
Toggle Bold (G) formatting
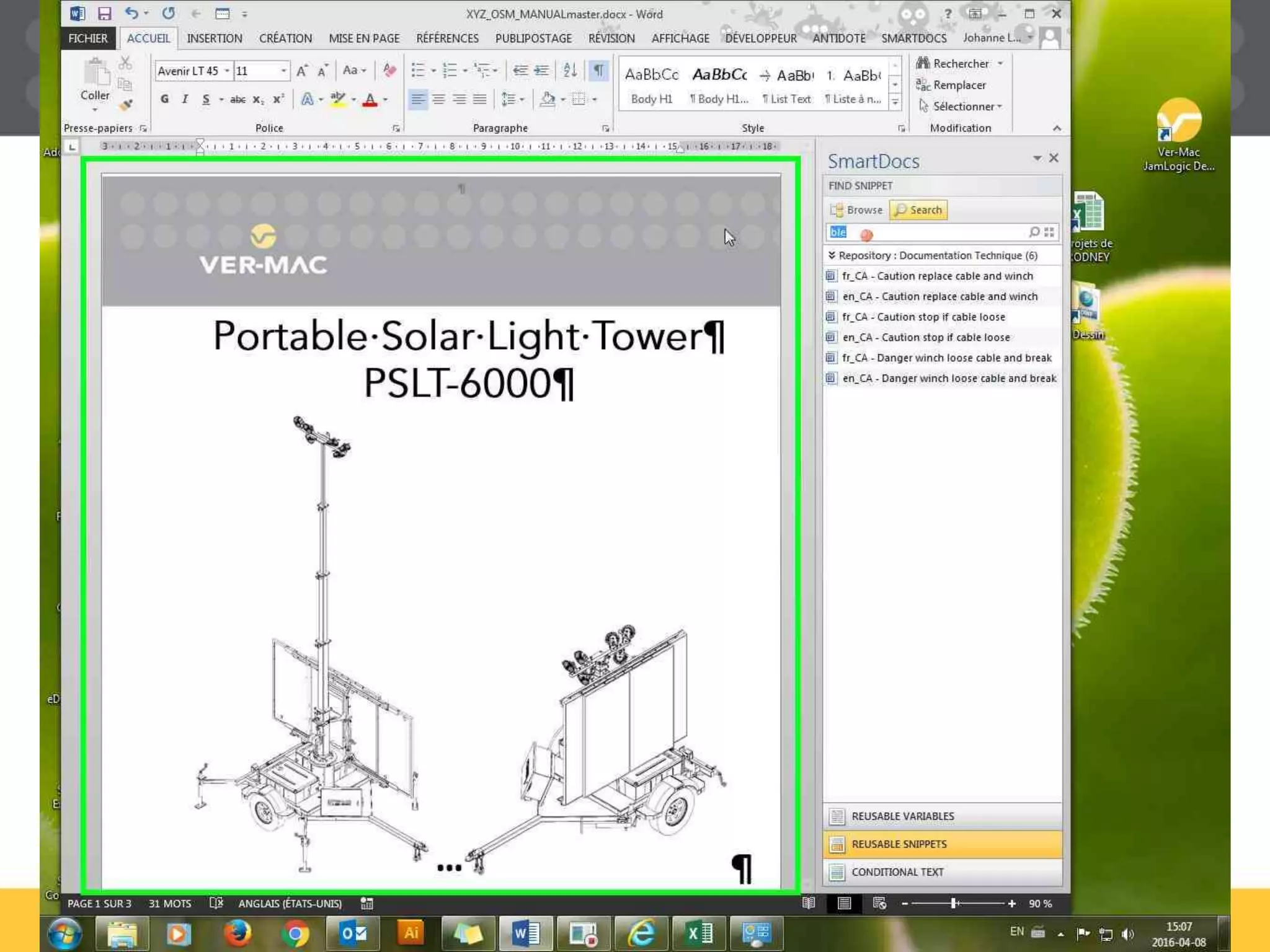coord(164,99)
